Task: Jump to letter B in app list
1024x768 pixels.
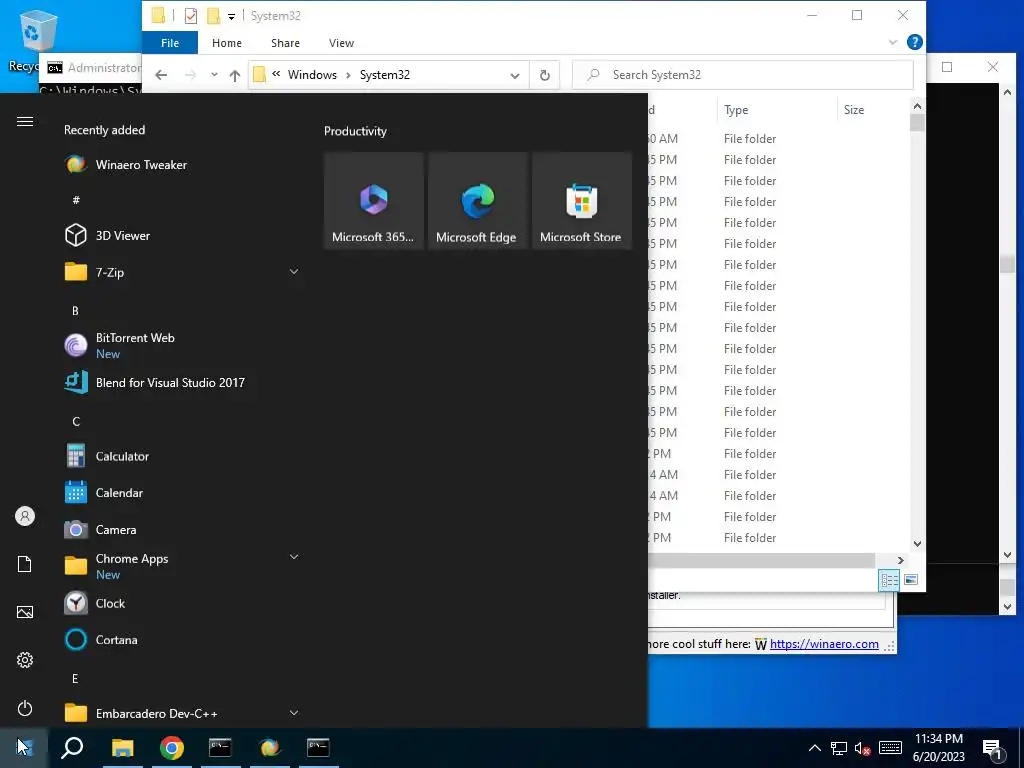Action: pyautogui.click(x=75, y=311)
